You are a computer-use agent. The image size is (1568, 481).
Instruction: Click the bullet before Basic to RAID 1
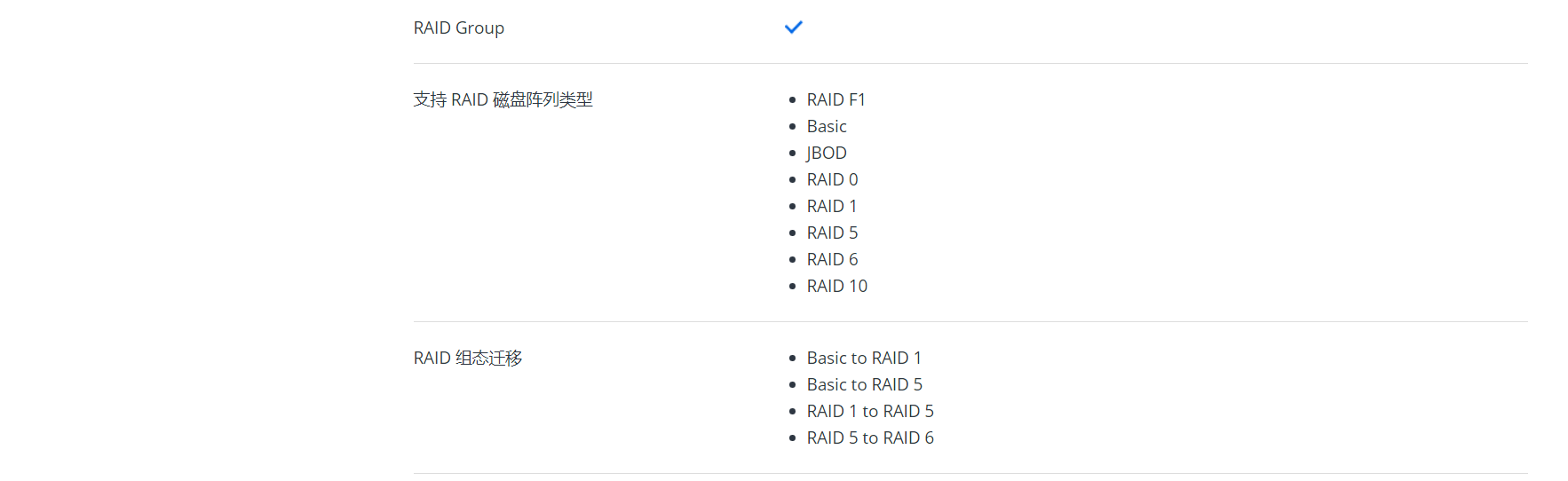[792, 359]
